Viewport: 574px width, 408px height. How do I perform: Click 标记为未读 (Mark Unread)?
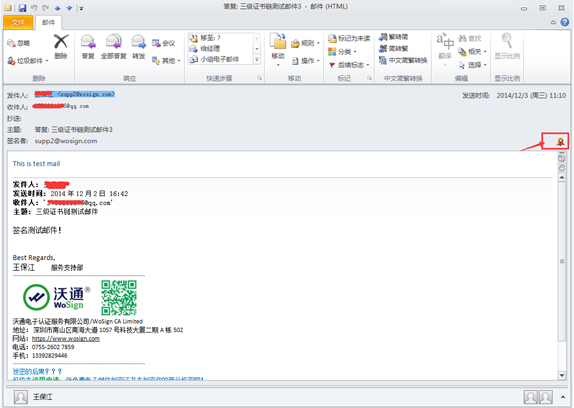click(349, 38)
